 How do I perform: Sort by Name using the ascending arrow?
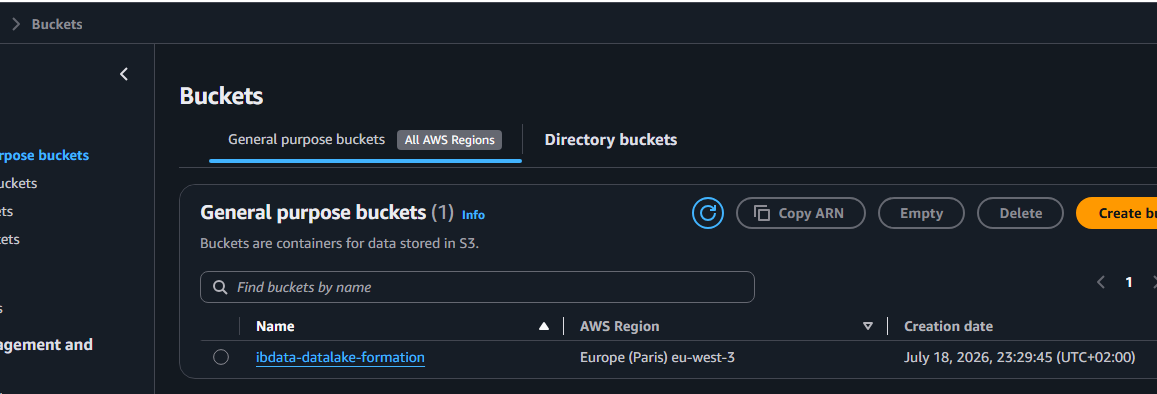coord(544,326)
